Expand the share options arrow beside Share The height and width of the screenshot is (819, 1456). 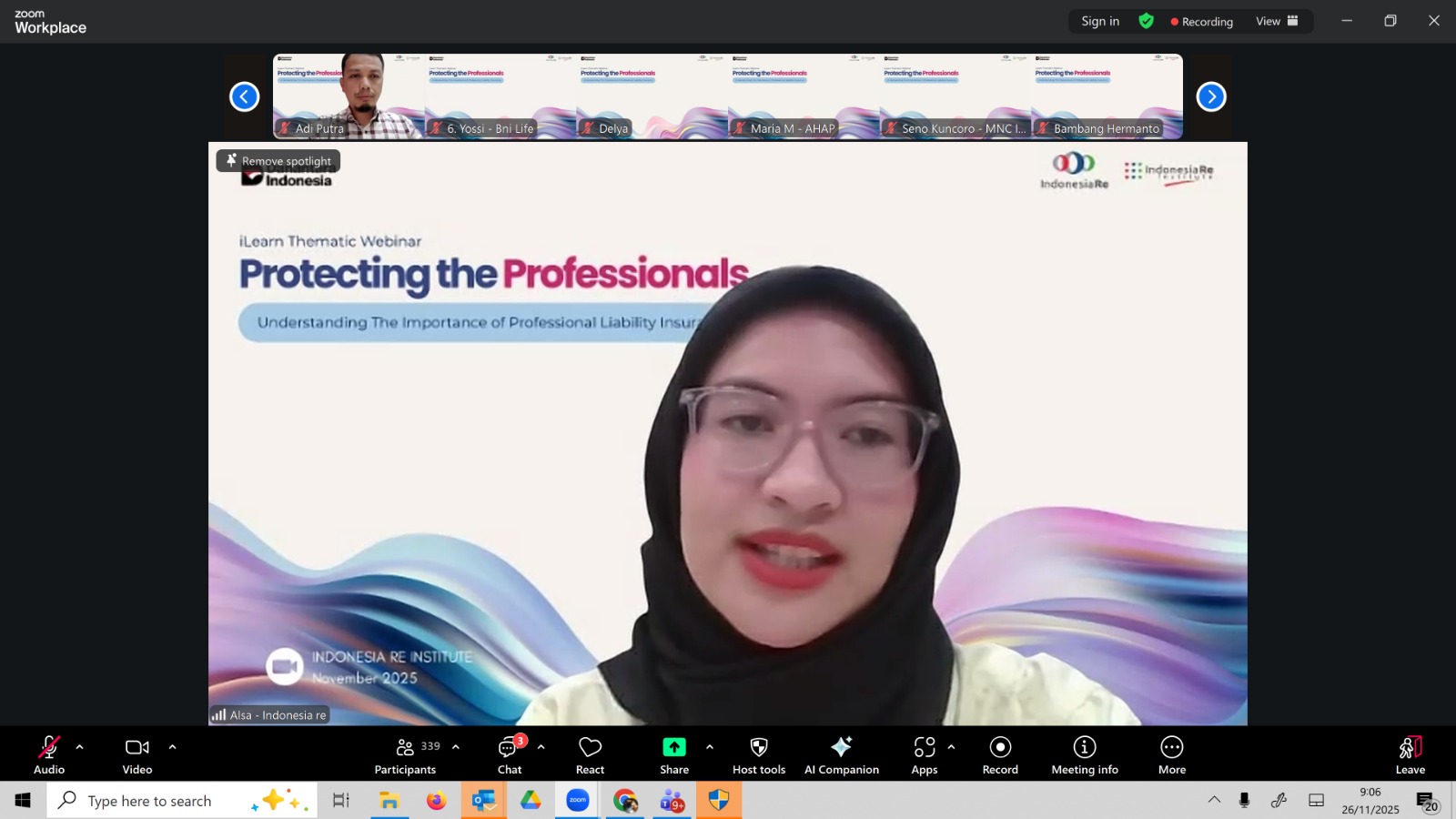coord(709,747)
